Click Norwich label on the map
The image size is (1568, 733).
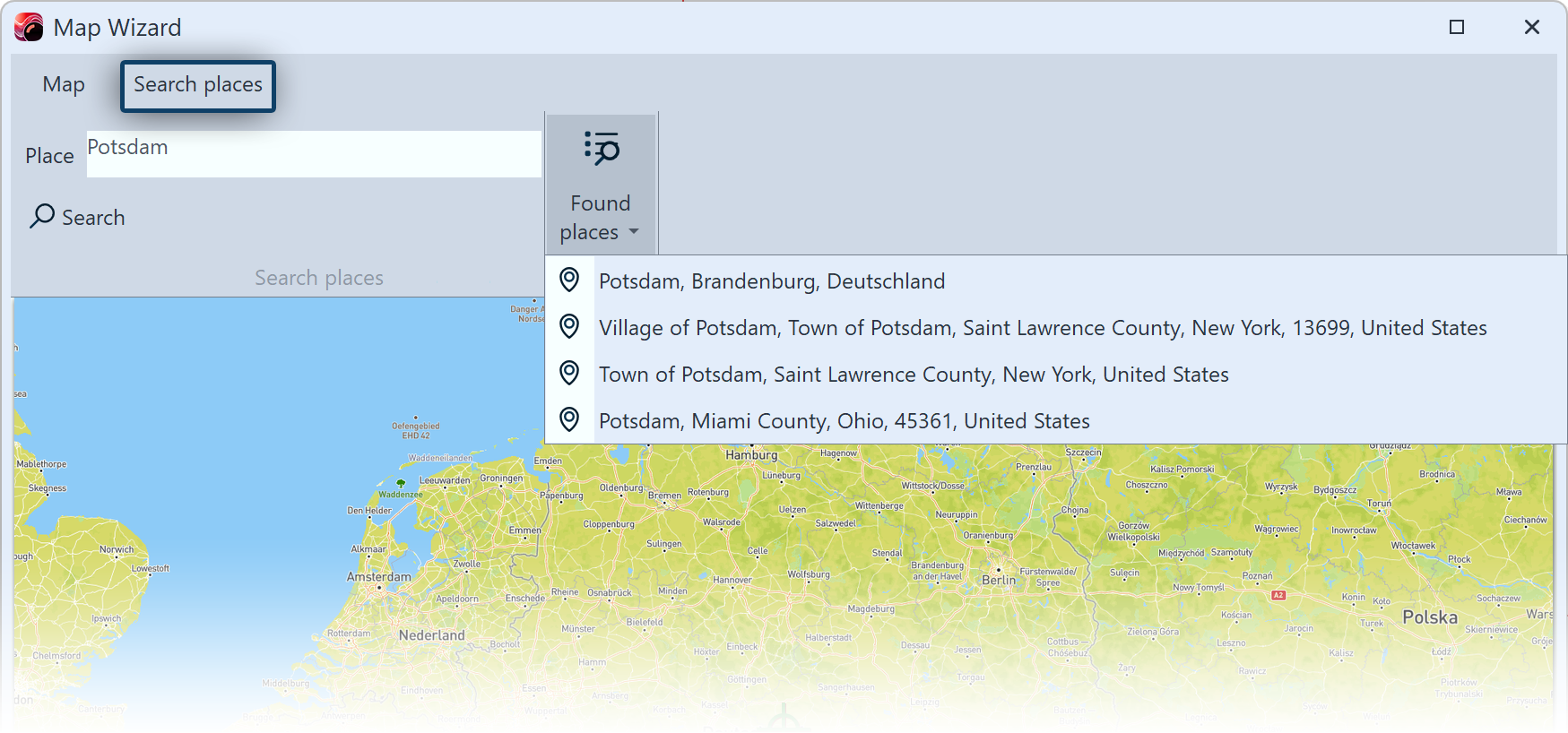[x=117, y=549]
